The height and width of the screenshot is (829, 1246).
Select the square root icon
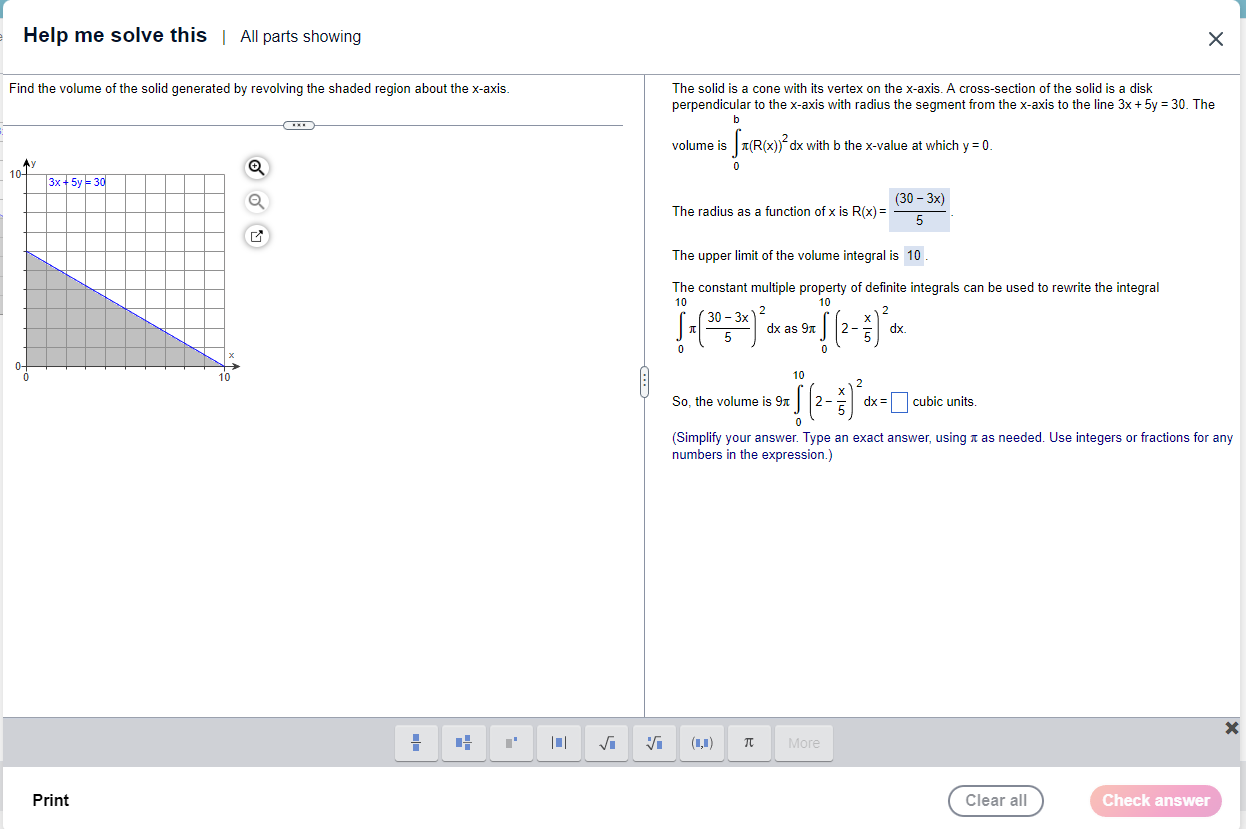pyautogui.click(x=606, y=743)
